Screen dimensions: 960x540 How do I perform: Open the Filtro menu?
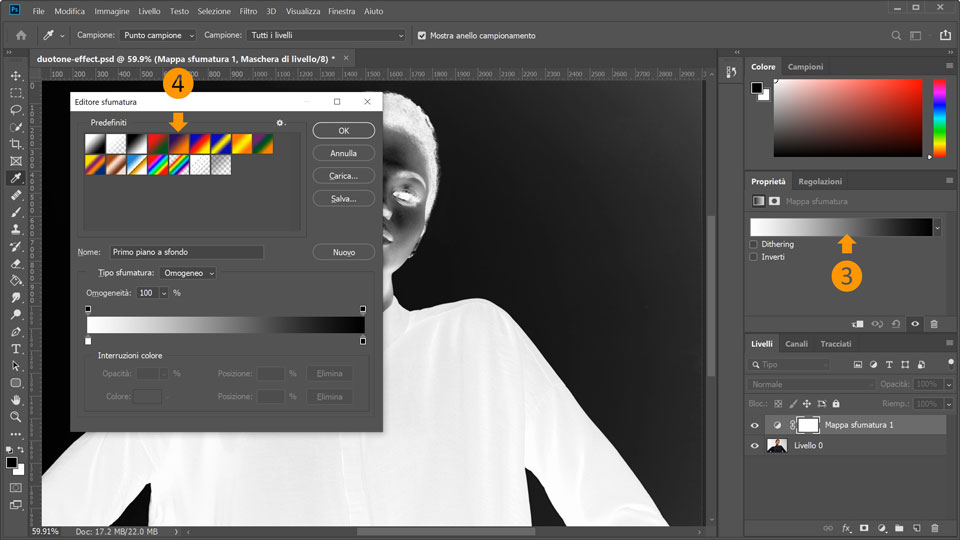(248, 11)
